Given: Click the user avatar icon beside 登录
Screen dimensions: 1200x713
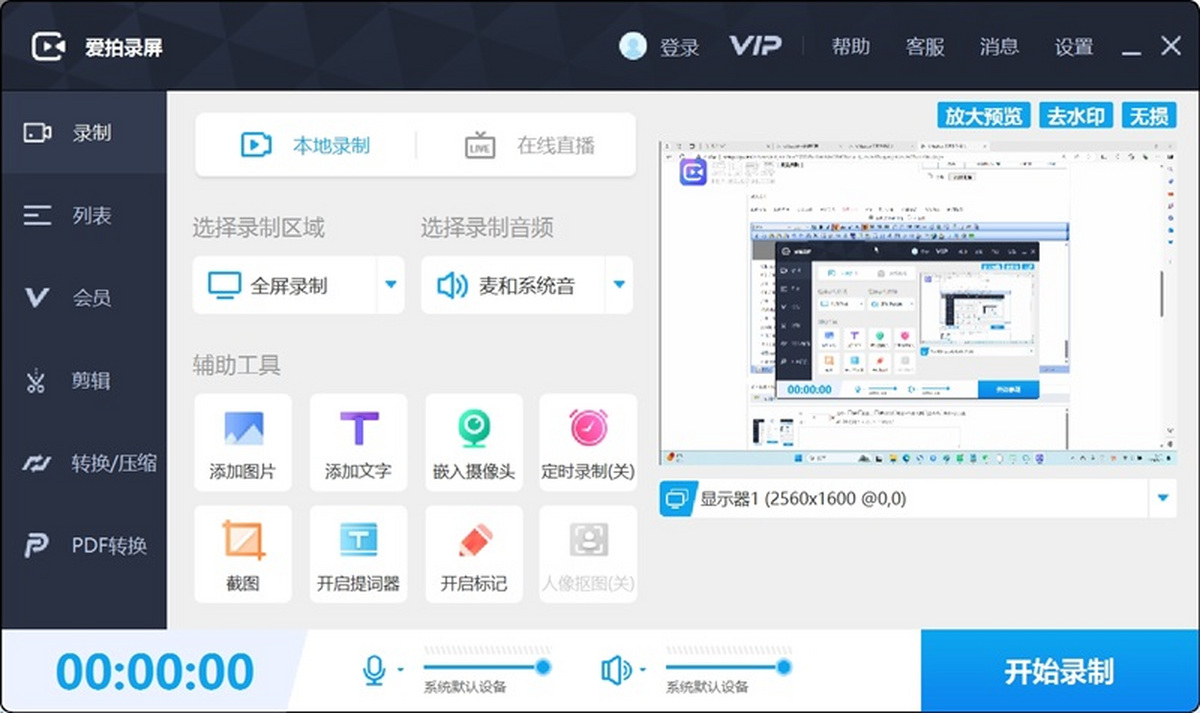Looking at the screenshot, I should [x=633, y=46].
